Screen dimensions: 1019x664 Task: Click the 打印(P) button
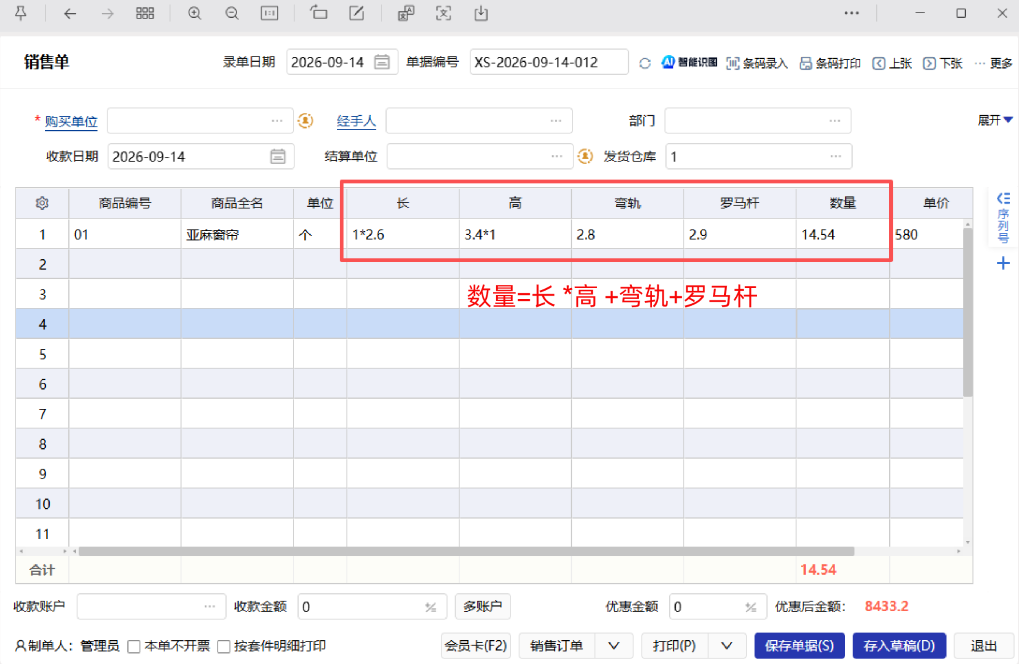pos(675,646)
